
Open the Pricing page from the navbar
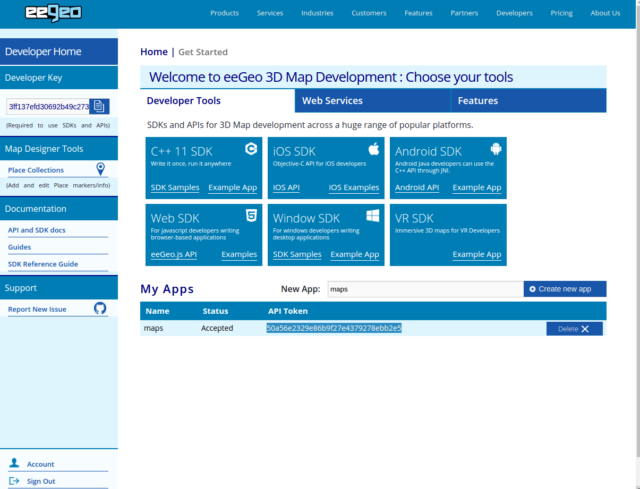(x=561, y=13)
